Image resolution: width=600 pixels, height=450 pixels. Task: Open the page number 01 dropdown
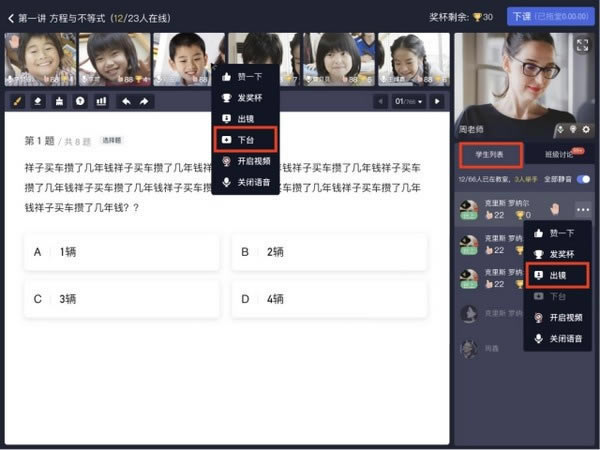(410, 101)
